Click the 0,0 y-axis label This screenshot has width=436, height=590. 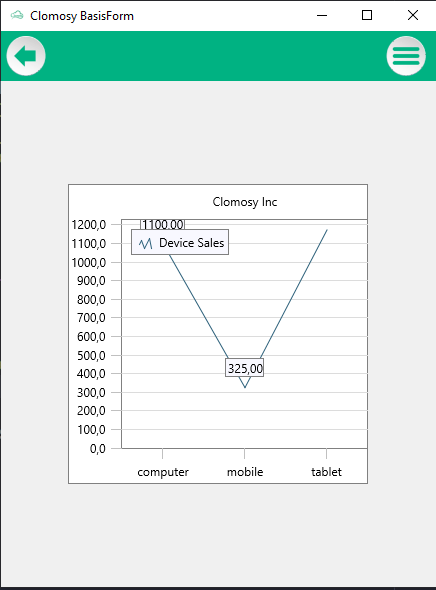[x=98, y=449]
